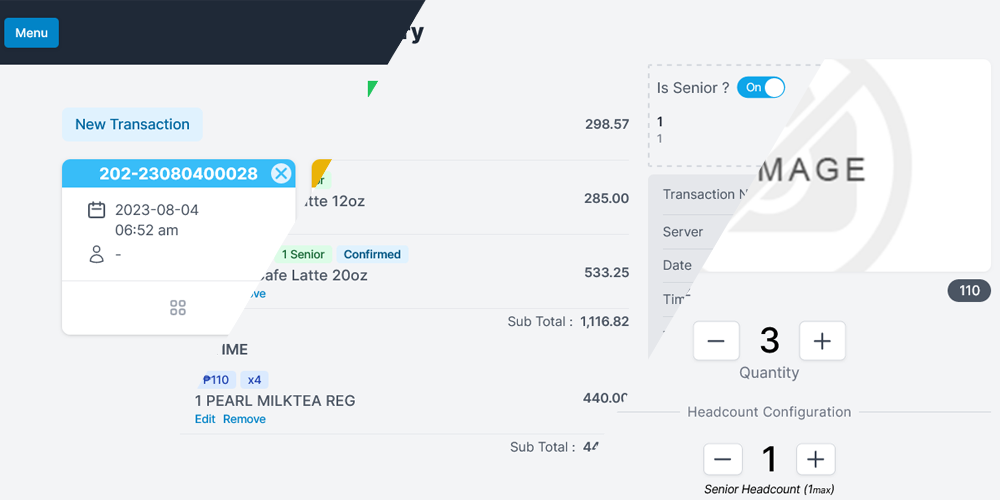Increase quantity with plus button

click(x=822, y=341)
